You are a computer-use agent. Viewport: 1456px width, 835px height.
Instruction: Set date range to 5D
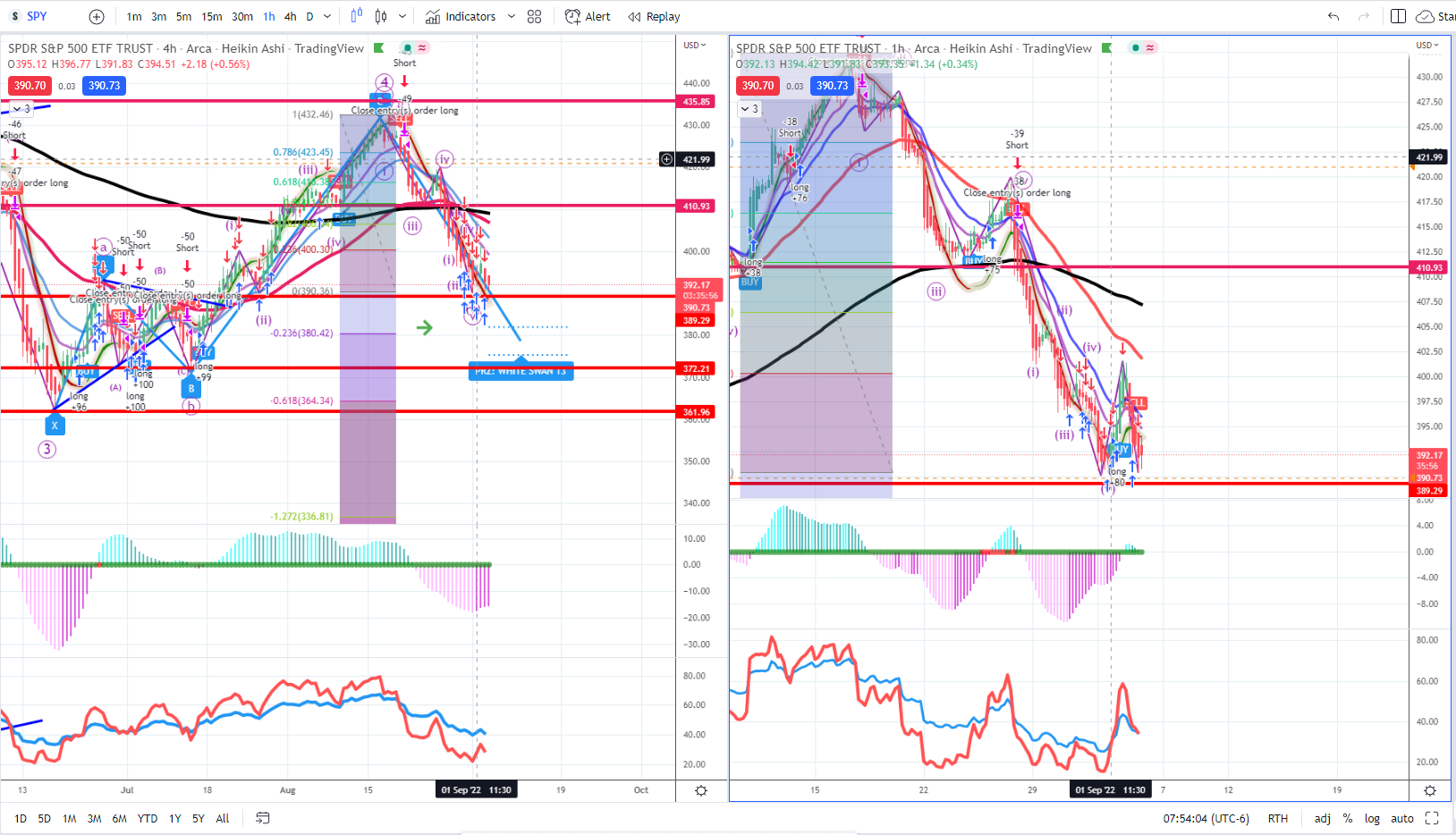click(45, 818)
